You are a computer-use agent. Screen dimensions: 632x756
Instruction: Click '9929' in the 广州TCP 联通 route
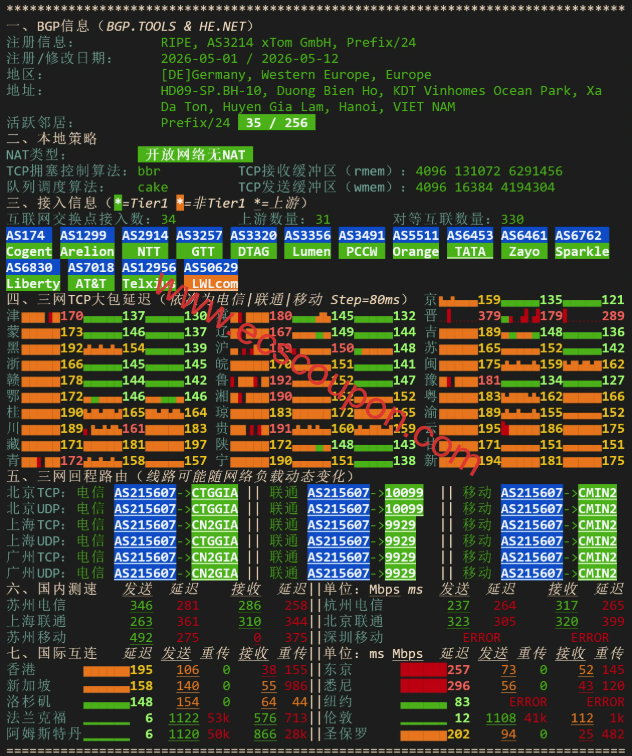click(400, 557)
